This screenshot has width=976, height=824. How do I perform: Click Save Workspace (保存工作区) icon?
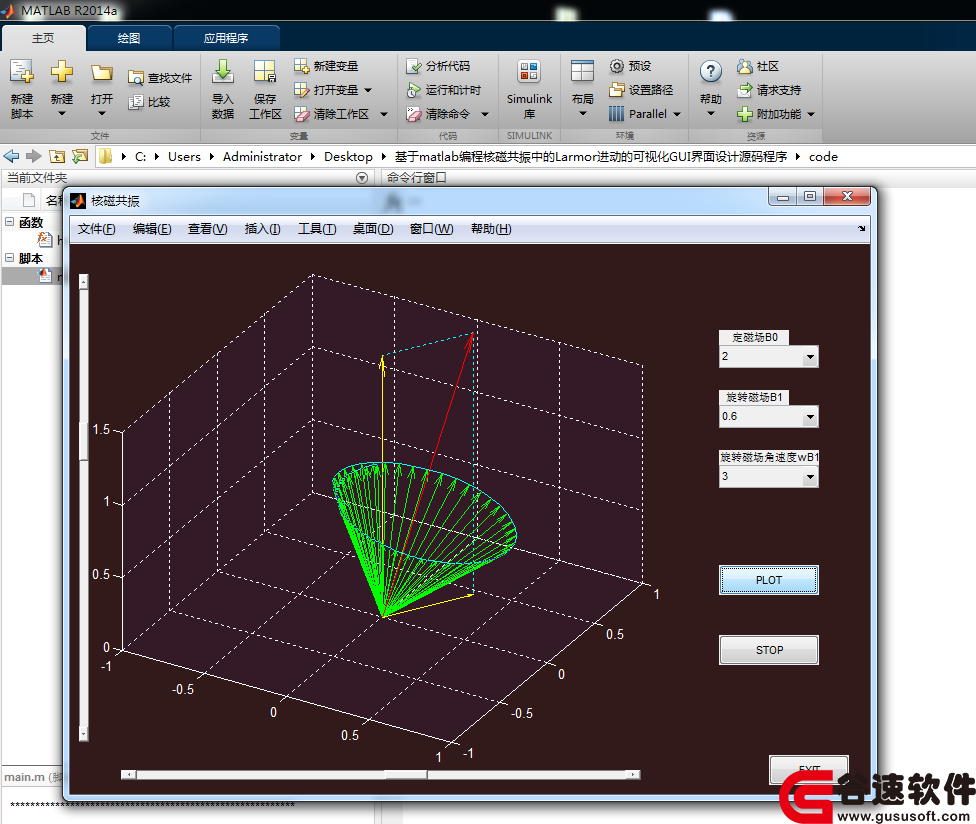[x=265, y=72]
